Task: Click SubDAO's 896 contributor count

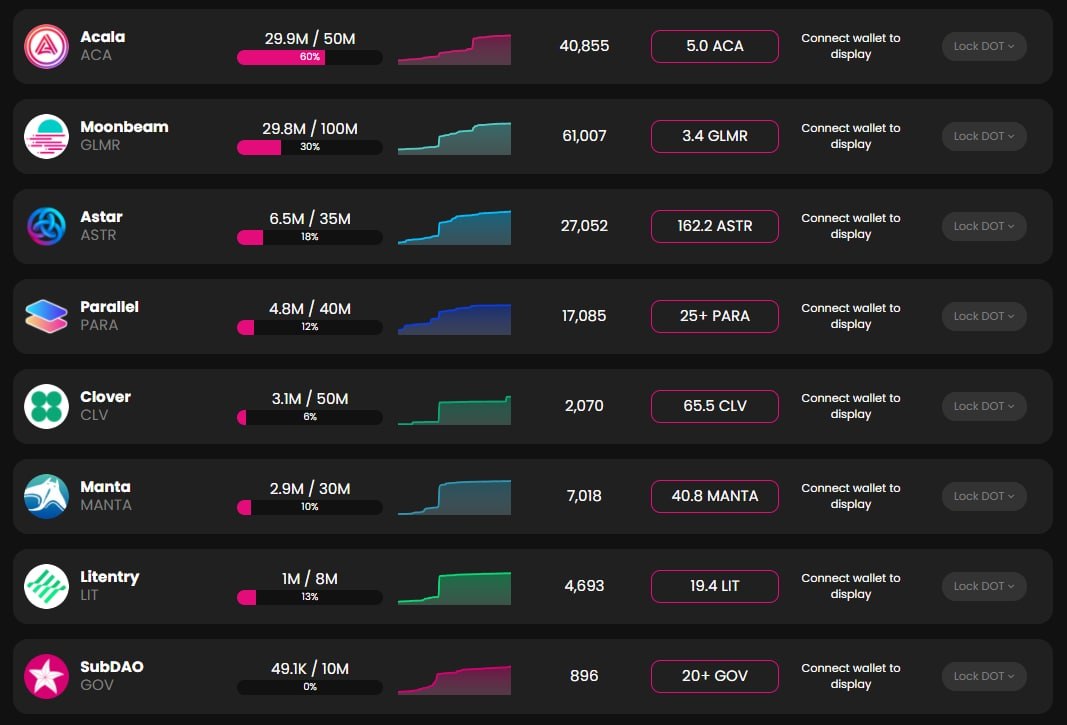Action: pyautogui.click(x=584, y=676)
